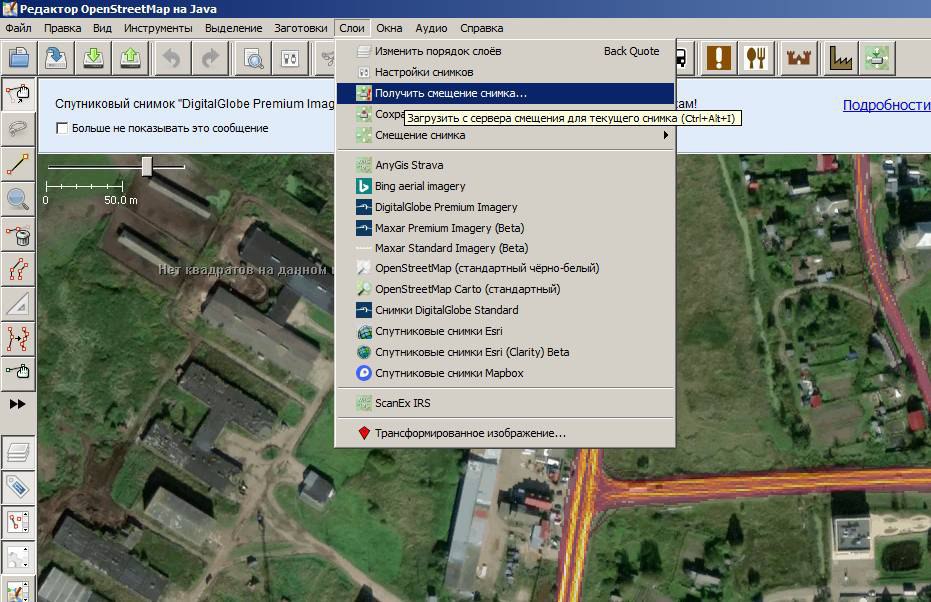This screenshot has height=602, width=931.
Task: Click the factory preset icon
Action: [840, 58]
